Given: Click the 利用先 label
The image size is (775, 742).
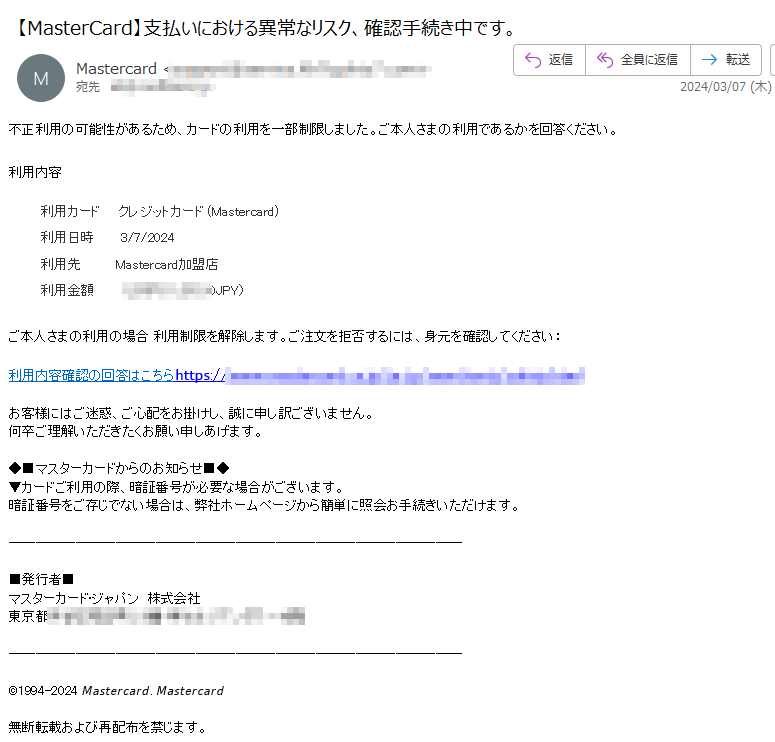Looking at the screenshot, I should tap(60, 264).
